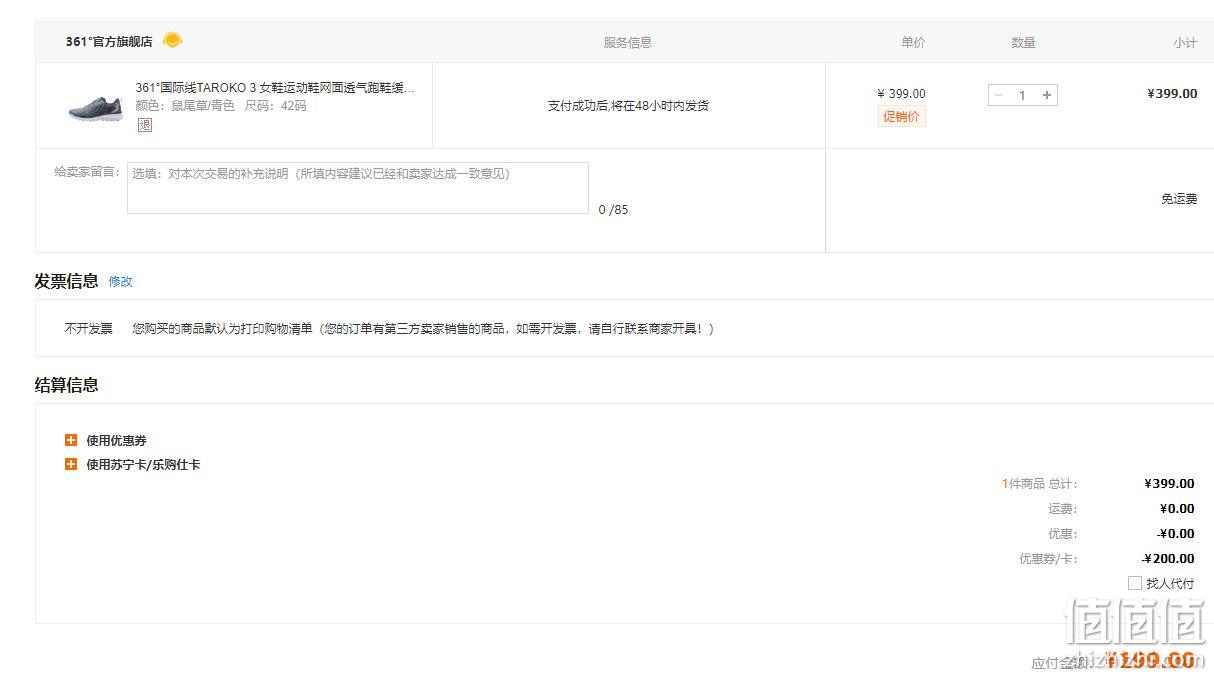Click the 服务信息 column header
Image resolution: width=1214 pixels, height=677 pixels.
pyautogui.click(x=627, y=42)
